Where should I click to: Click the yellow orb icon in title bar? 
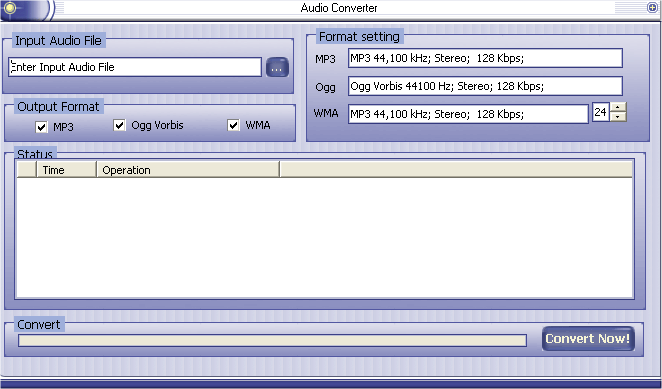pos(10,8)
